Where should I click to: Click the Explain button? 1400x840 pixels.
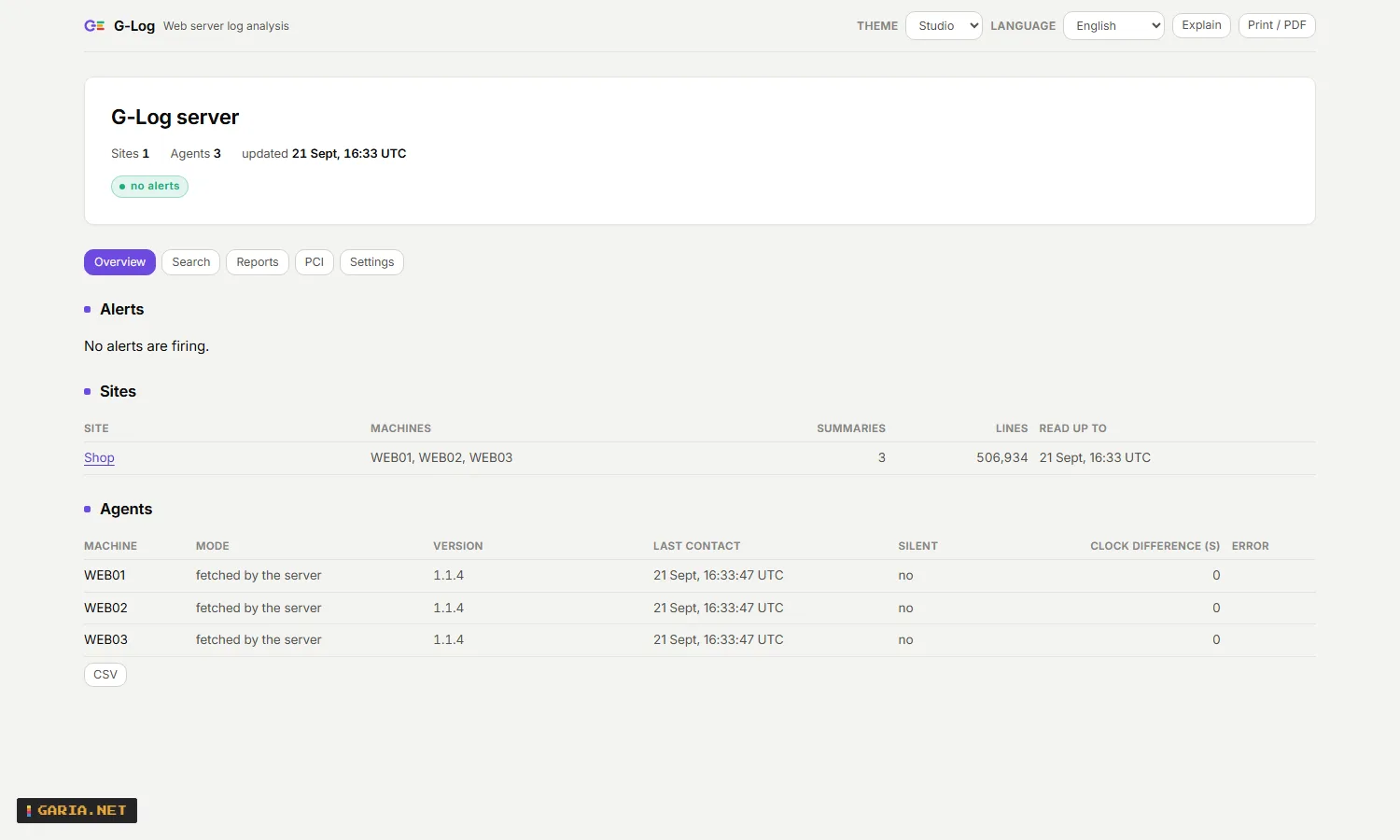pos(1201,25)
